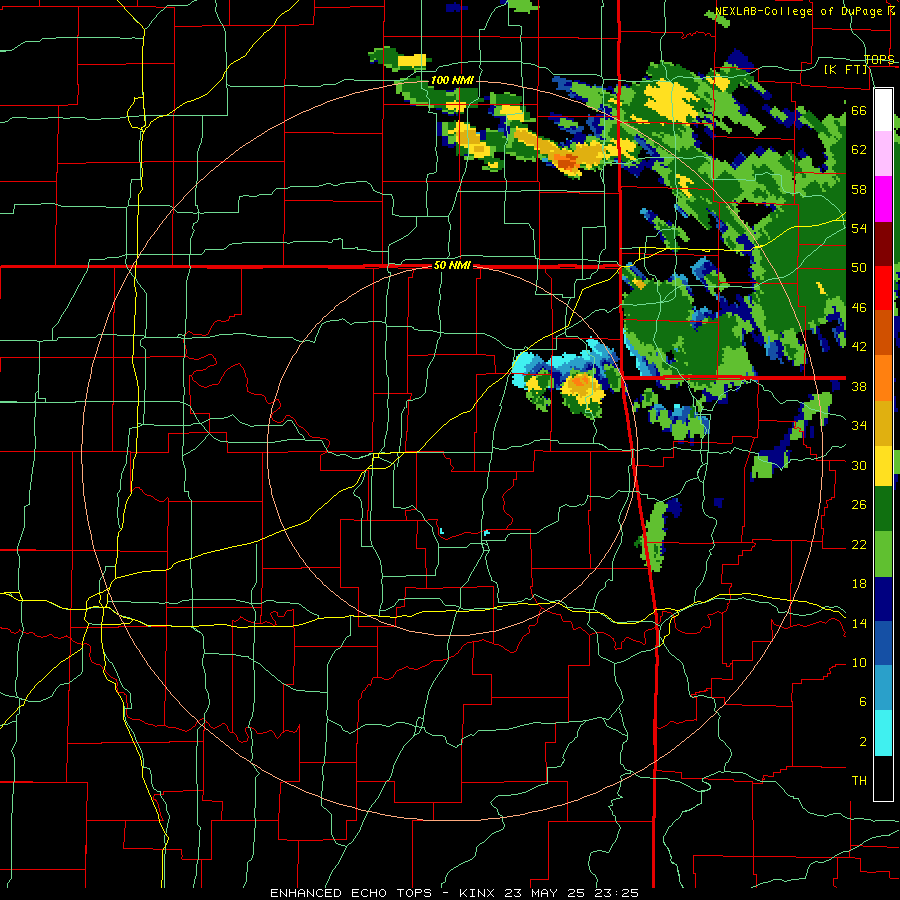Click the '54' scale value label
The image size is (900, 900).
[859, 228]
